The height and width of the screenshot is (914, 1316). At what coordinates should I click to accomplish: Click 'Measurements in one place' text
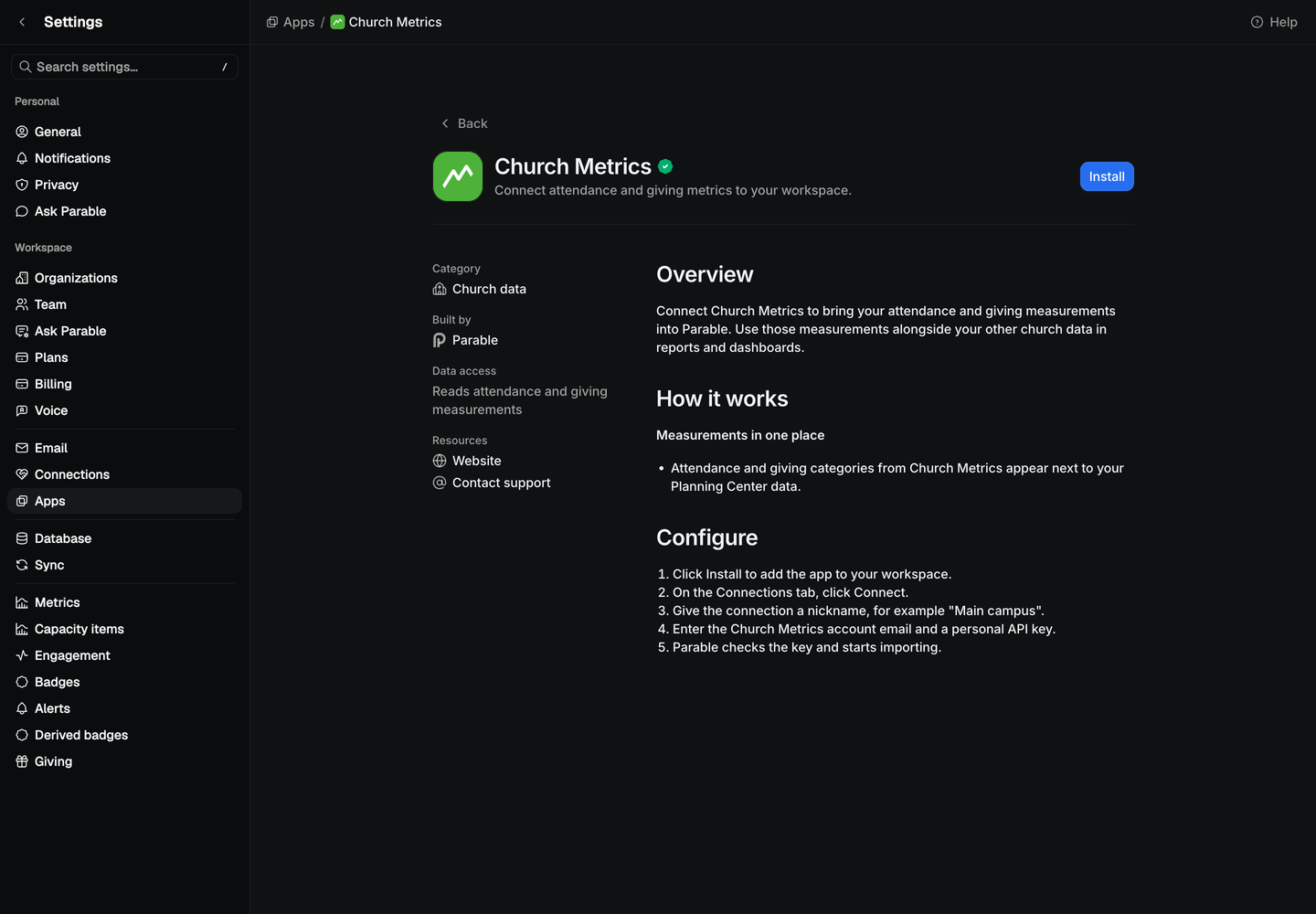740,435
